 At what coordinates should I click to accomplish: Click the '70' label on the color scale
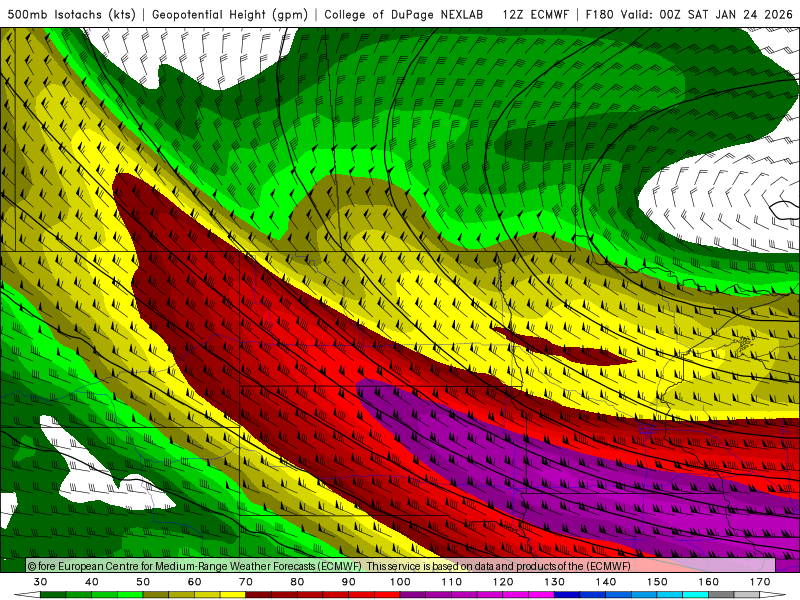click(x=246, y=582)
